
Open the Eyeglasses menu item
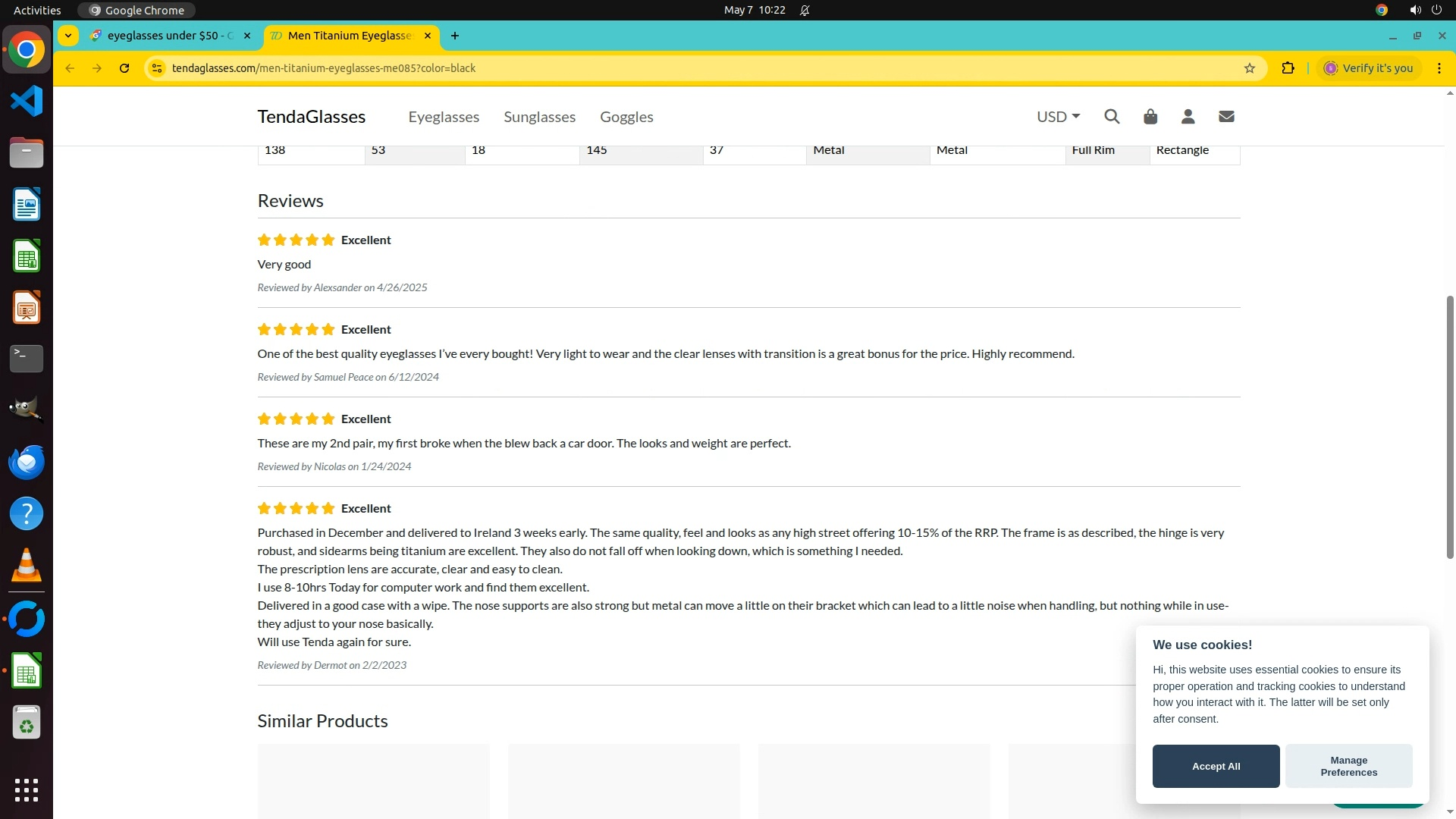pyautogui.click(x=444, y=117)
